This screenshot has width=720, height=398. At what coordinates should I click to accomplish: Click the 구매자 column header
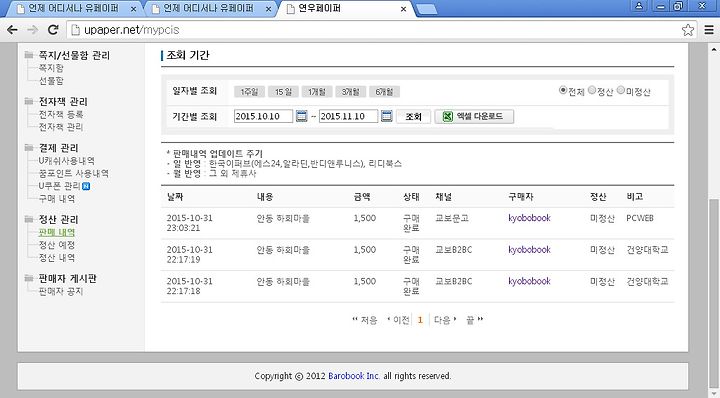click(x=521, y=197)
